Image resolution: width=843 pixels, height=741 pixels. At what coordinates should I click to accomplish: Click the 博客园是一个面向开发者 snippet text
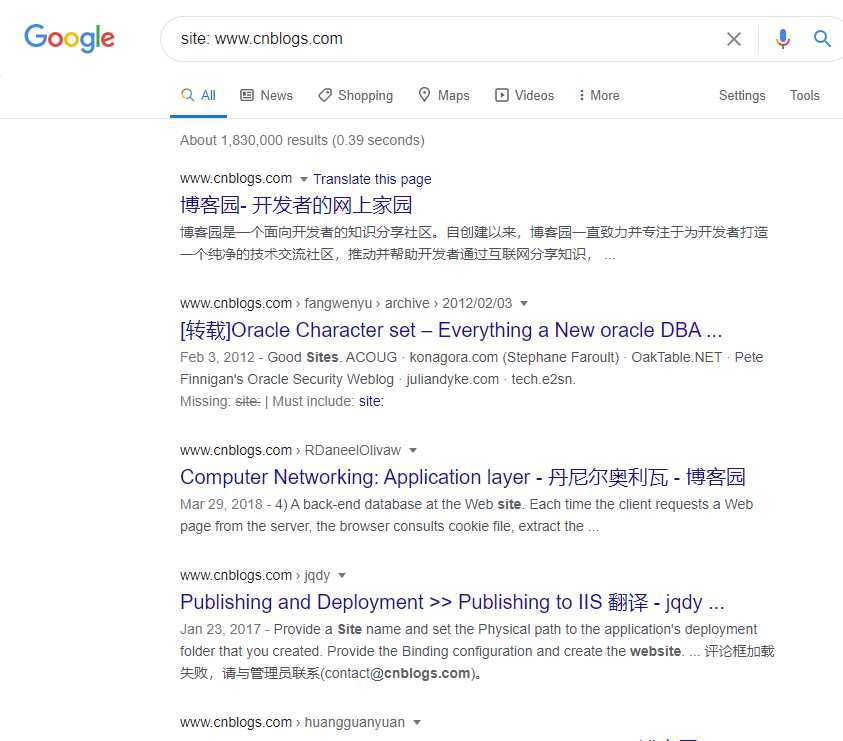[x=474, y=243]
